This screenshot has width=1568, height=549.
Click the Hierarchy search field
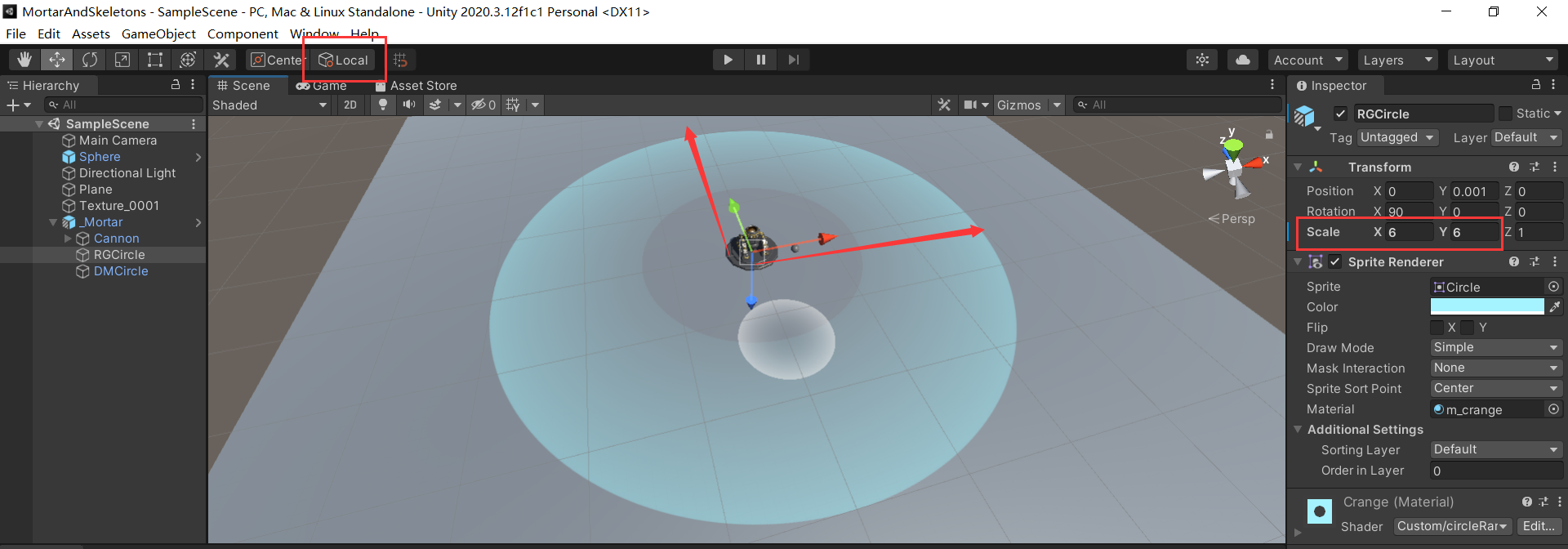point(122,105)
